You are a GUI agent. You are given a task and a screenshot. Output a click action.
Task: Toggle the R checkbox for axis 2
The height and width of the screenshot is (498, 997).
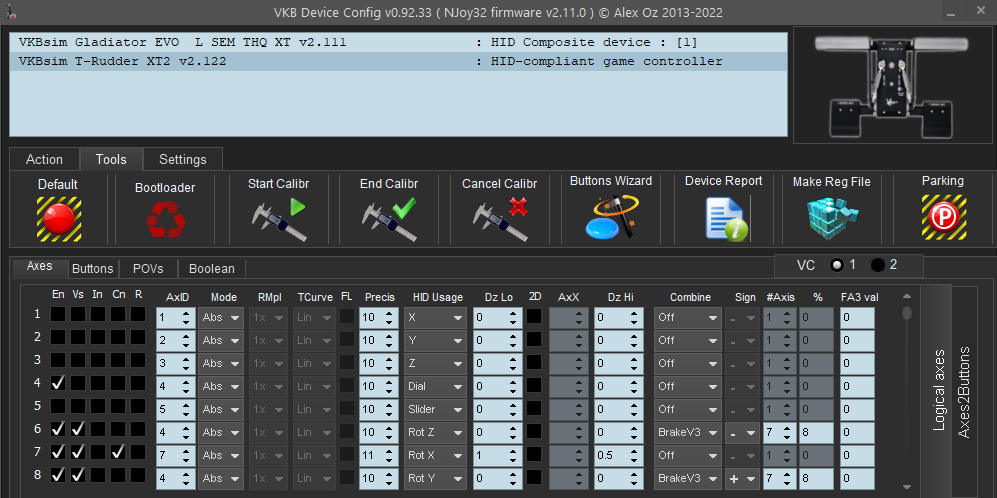click(x=138, y=337)
